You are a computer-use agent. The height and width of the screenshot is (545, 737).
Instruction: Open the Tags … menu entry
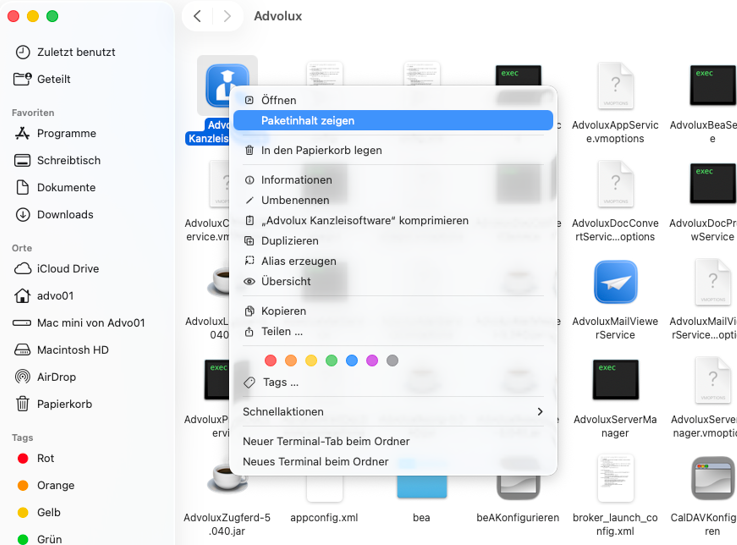(x=280, y=382)
